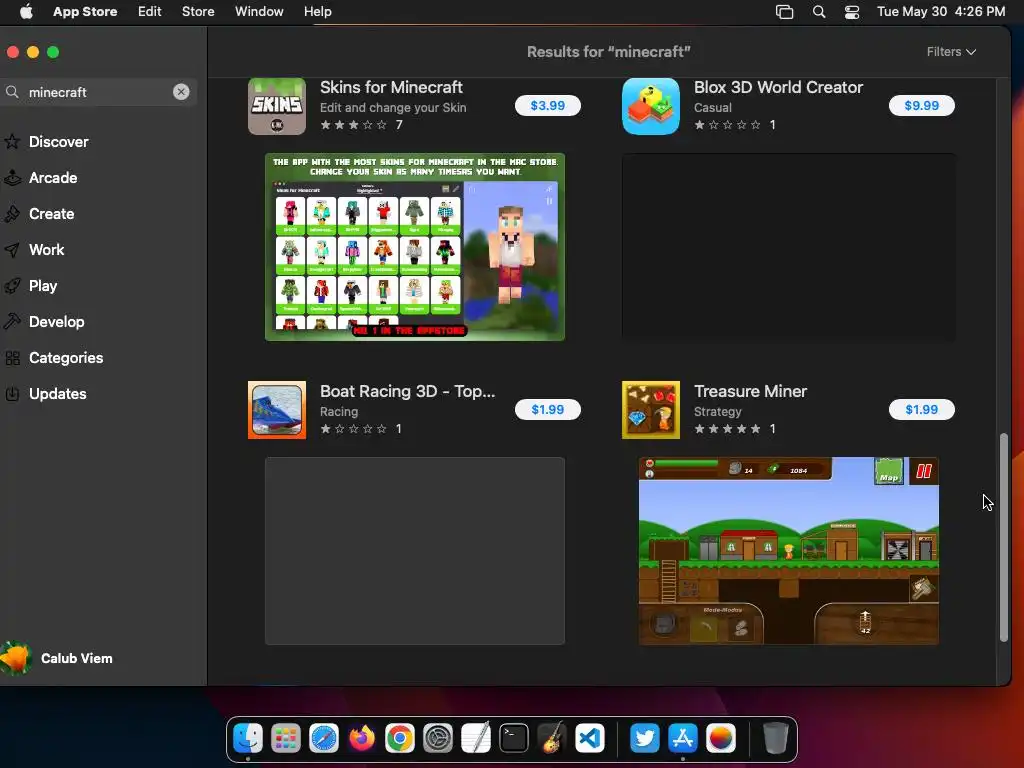Click the search magnifier in the sidebar
This screenshot has width=1024, height=768.
(x=12, y=92)
